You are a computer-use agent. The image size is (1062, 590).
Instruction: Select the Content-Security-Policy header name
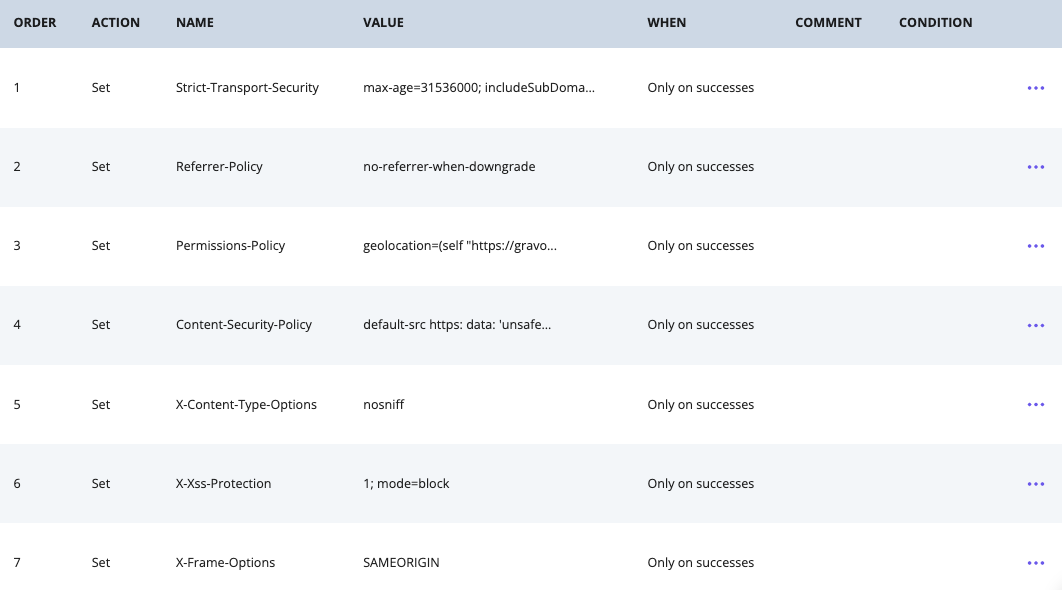coord(244,324)
